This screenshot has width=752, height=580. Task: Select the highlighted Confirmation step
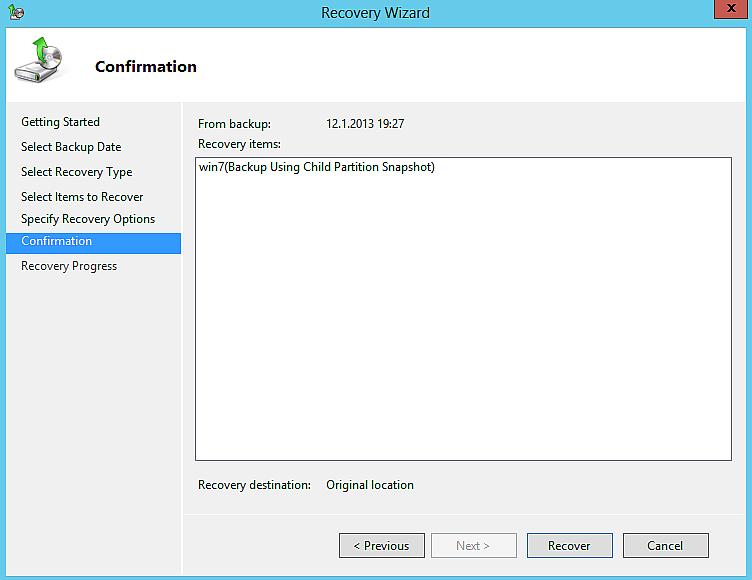[94, 243]
